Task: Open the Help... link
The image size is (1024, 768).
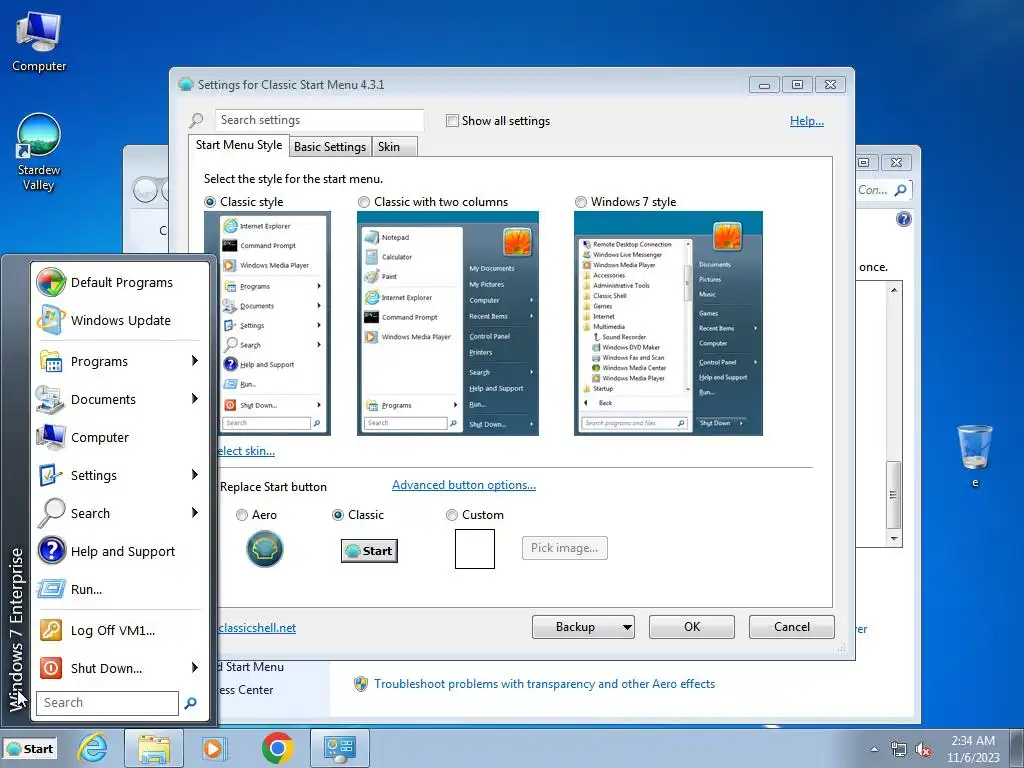Action: [807, 121]
